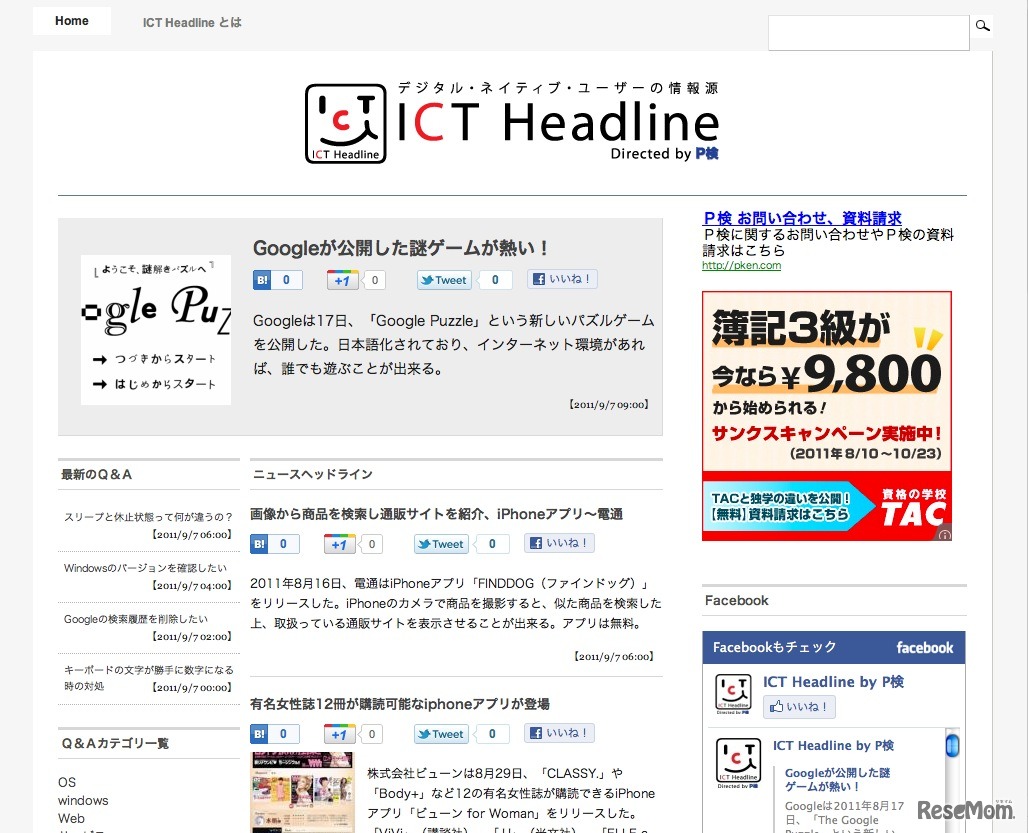Like the Google puzzle article on Facebook
1028x833 pixels.
click(x=563, y=279)
